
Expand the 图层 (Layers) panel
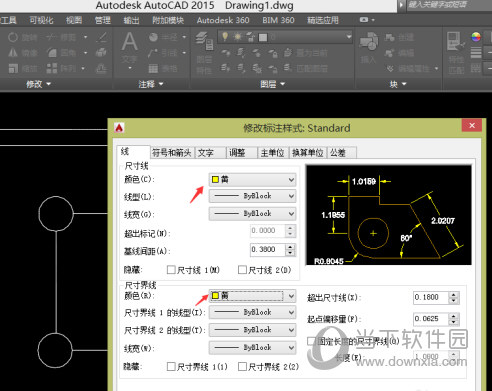272,84
